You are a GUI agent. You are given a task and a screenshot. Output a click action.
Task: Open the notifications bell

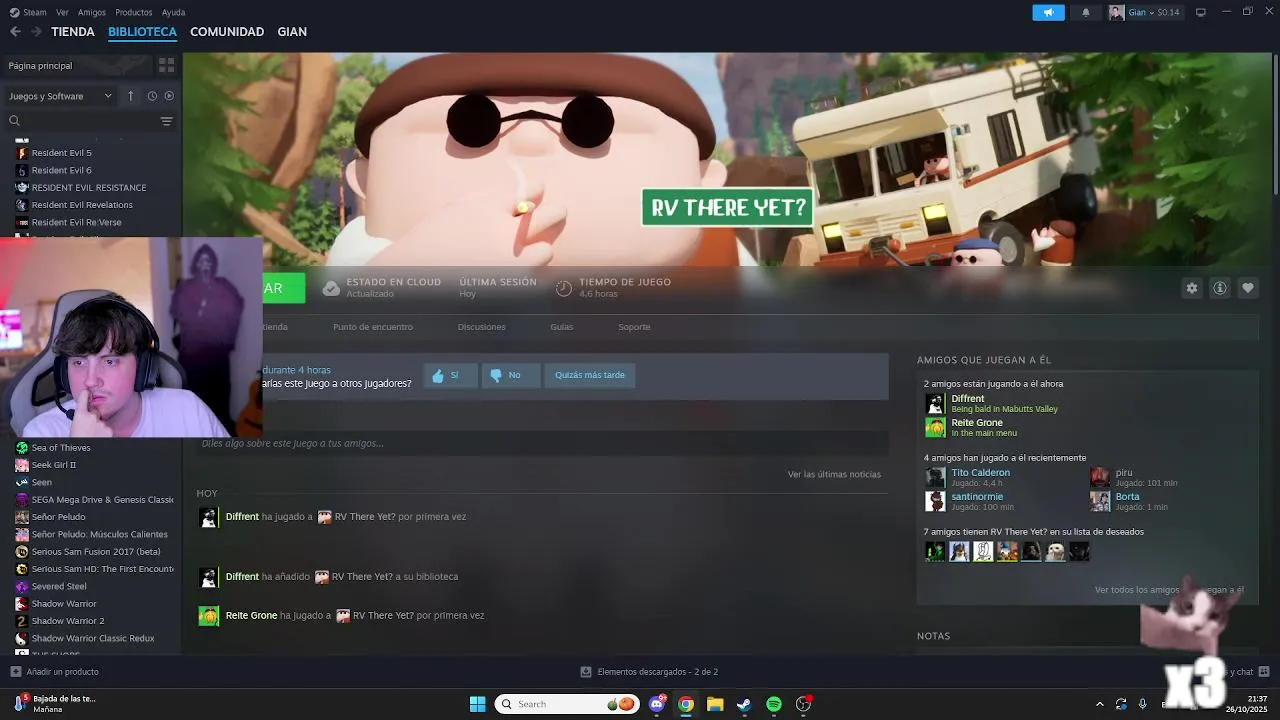pos(1086,12)
